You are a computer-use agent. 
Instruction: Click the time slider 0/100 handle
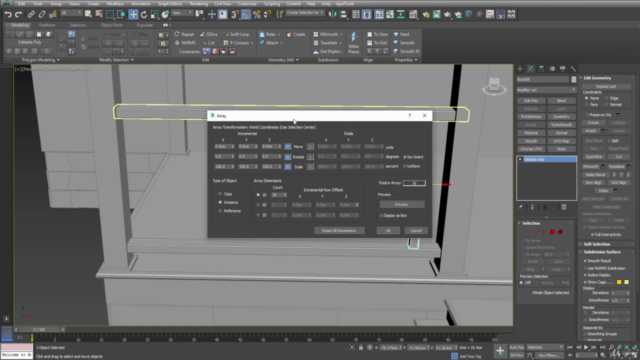tap(39, 329)
